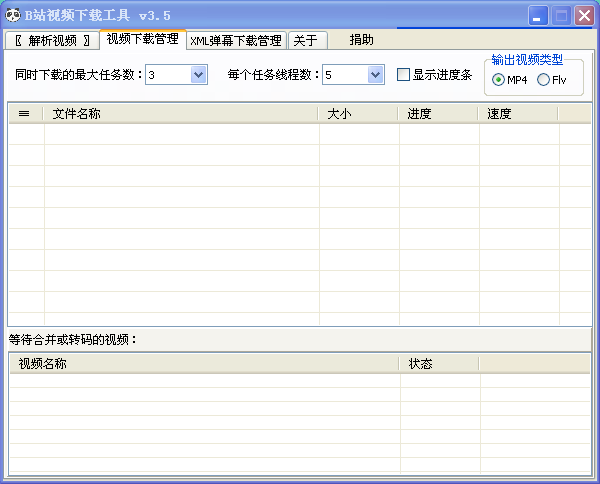This screenshot has height=484, width=600.
Task: Click the disabled maximize button in title bar
Action: pos(561,16)
